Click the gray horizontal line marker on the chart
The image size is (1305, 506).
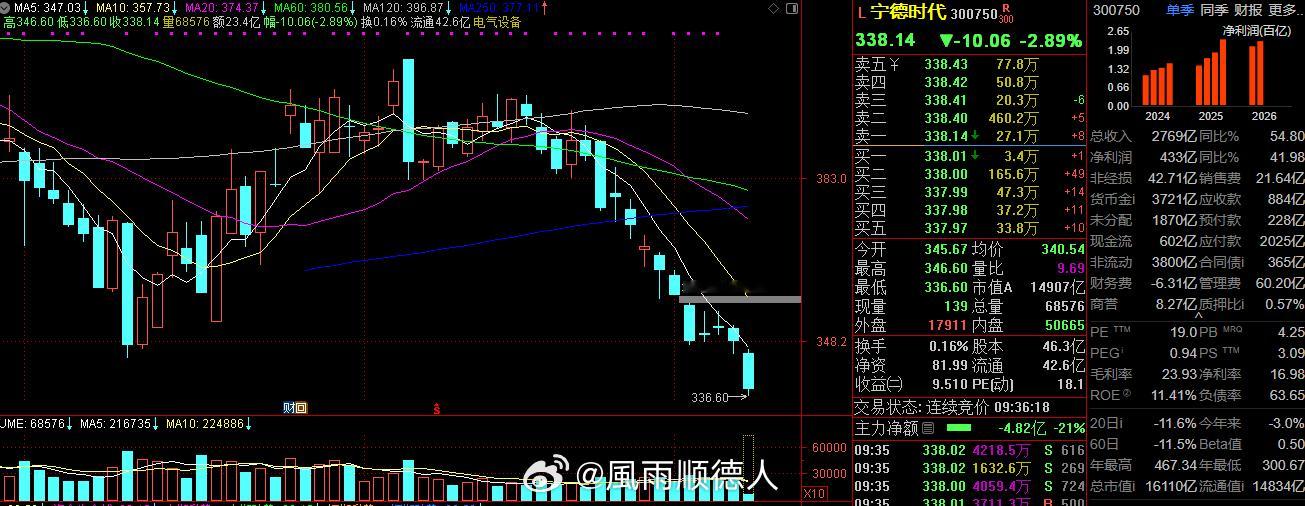click(x=740, y=298)
